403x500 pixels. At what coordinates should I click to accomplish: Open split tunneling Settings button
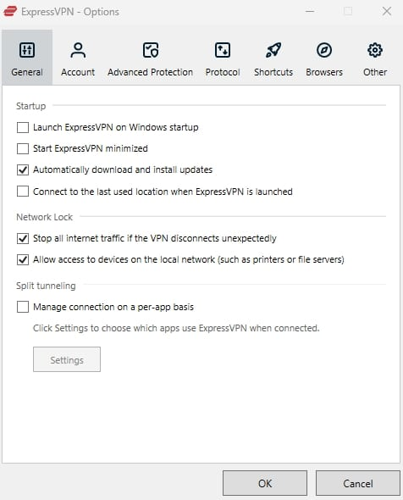pyautogui.click(x=67, y=359)
